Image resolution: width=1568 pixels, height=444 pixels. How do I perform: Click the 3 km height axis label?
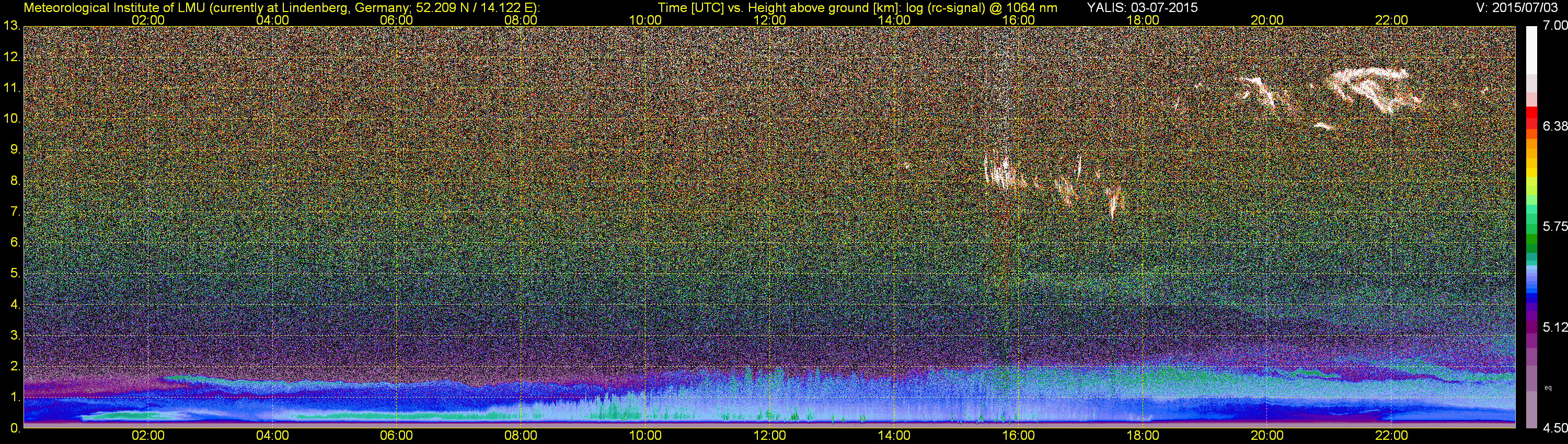pyautogui.click(x=15, y=335)
